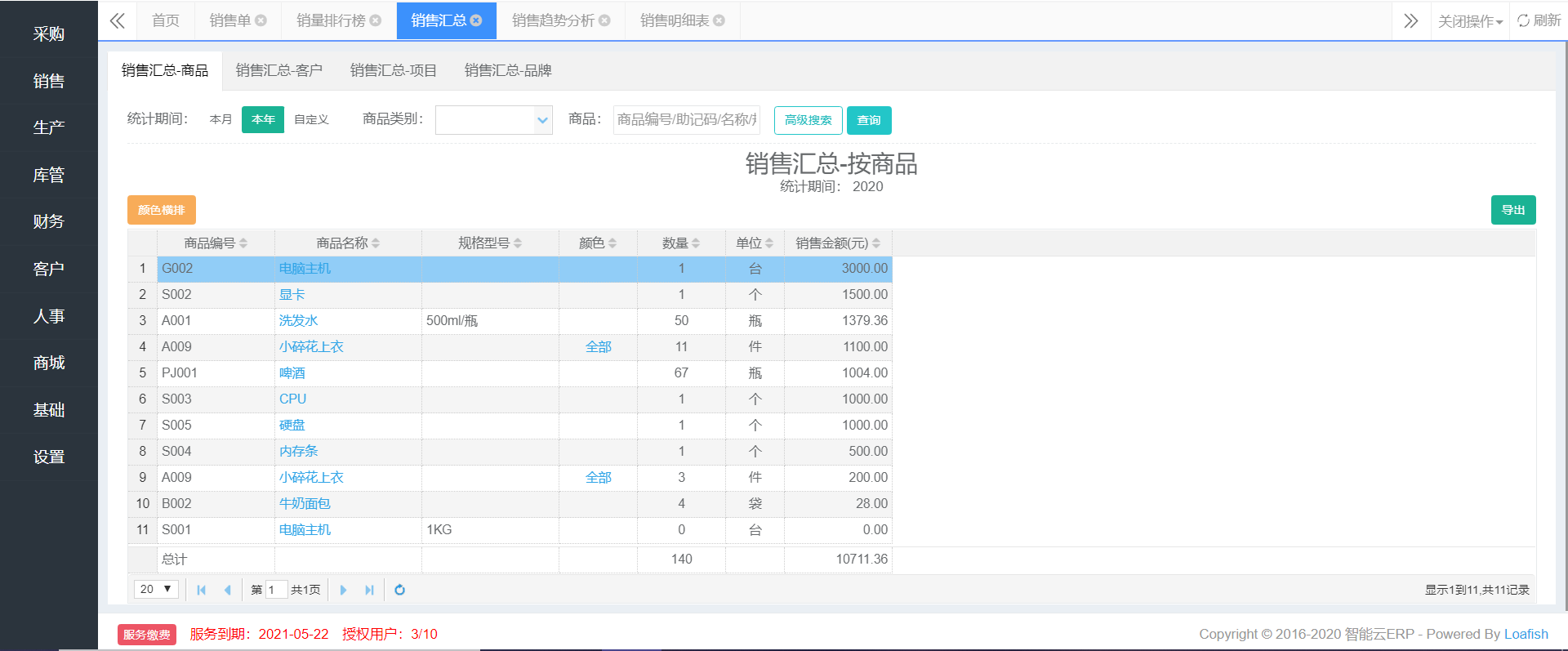The height and width of the screenshot is (651, 1568).
Task: Click 全部 color link in row 4
Action: pyautogui.click(x=599, y=347)
